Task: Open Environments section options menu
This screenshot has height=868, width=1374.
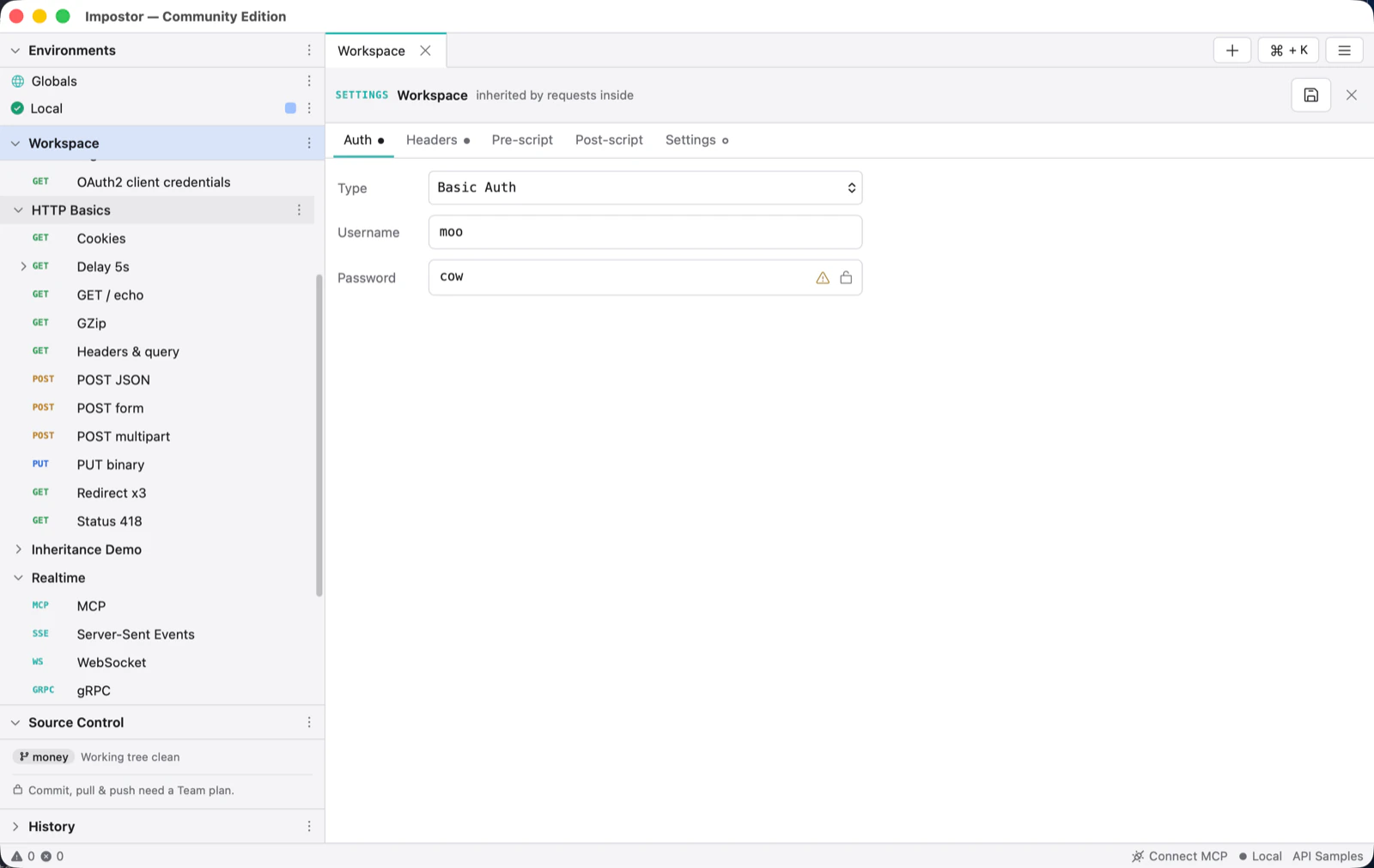Action: (309, 51)
